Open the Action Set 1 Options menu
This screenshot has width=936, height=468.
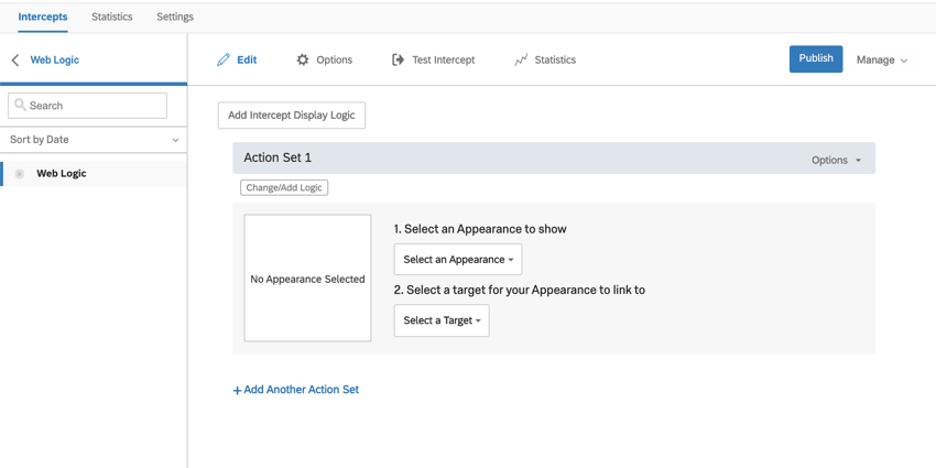(x=836, y=160)
